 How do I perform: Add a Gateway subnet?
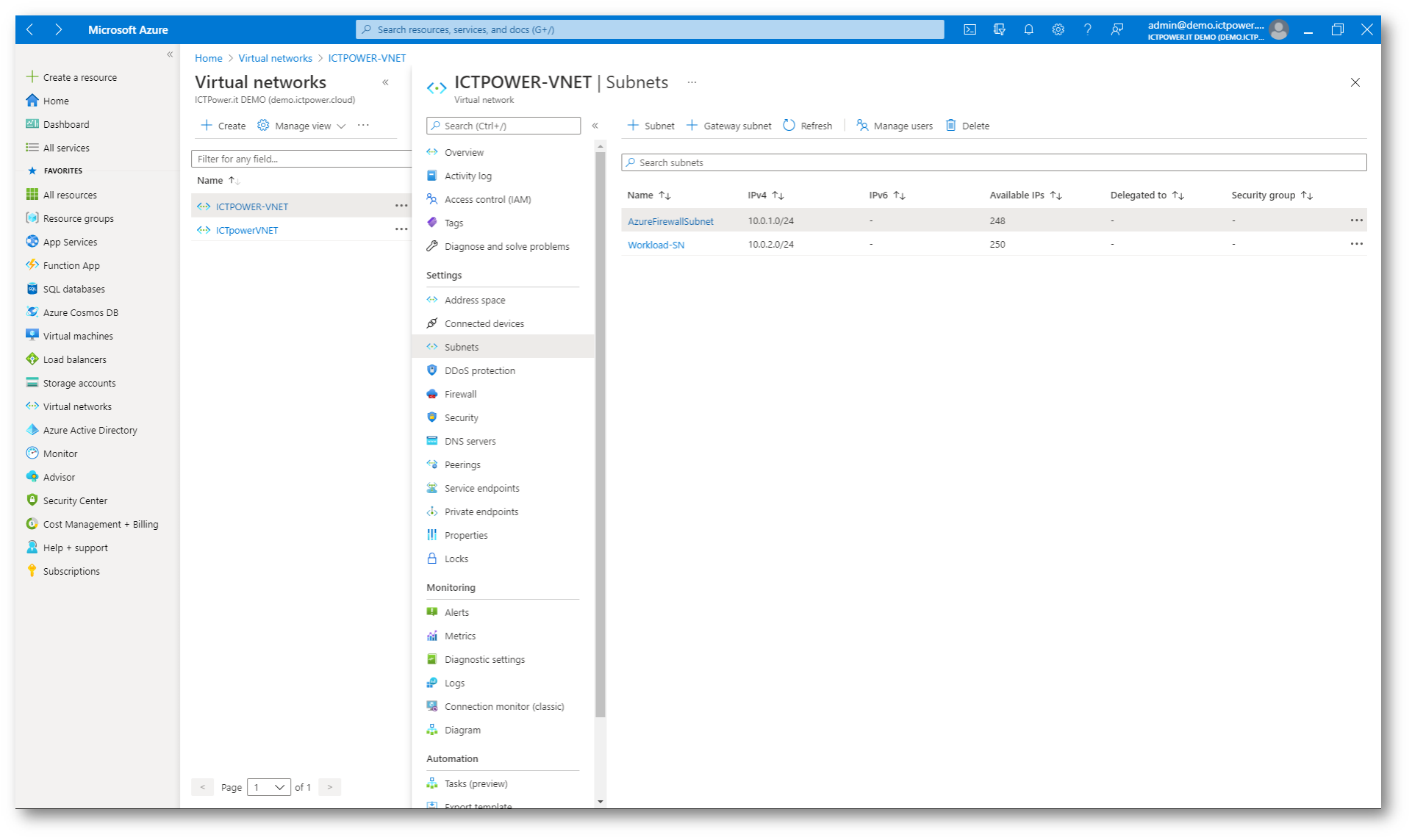click(728, 126)
